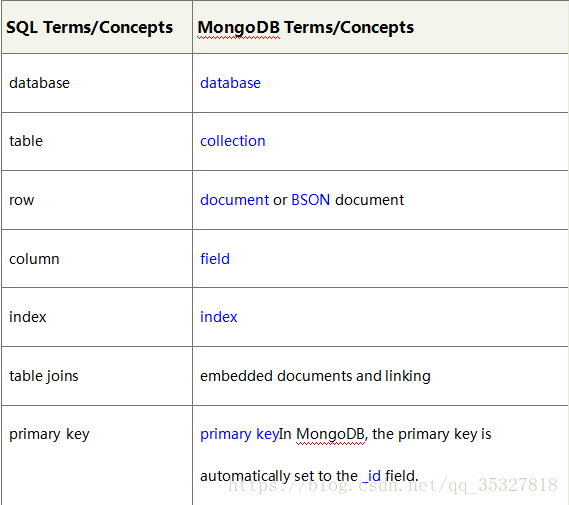Open the blue primary key link
The image size is (569, 505).
(x=239, y=434)
